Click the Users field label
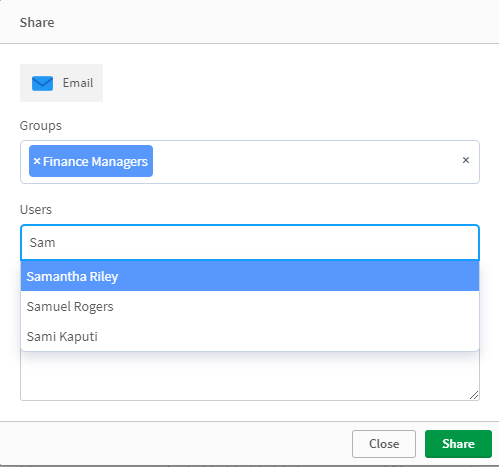 pos(36,210)
